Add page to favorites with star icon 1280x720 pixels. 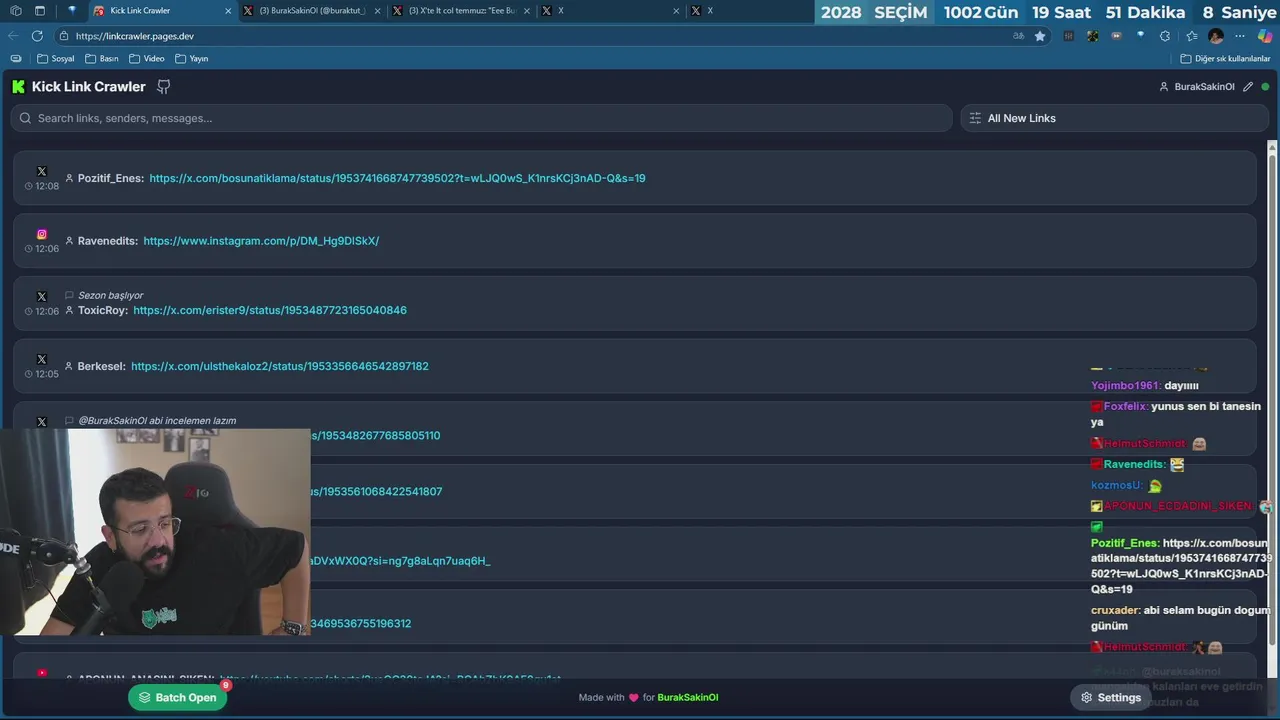1040,36
